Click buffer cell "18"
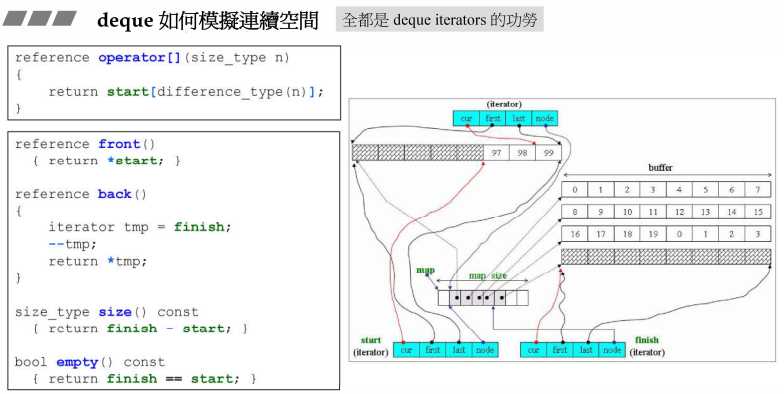 [627, 234]
